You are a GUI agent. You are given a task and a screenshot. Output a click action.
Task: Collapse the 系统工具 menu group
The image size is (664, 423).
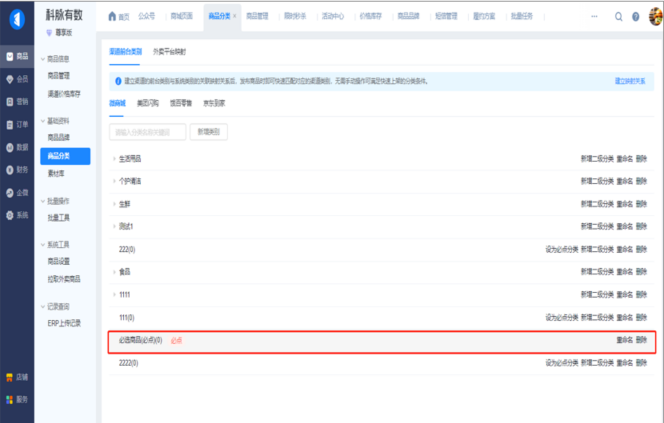click(x=43, y=245)
